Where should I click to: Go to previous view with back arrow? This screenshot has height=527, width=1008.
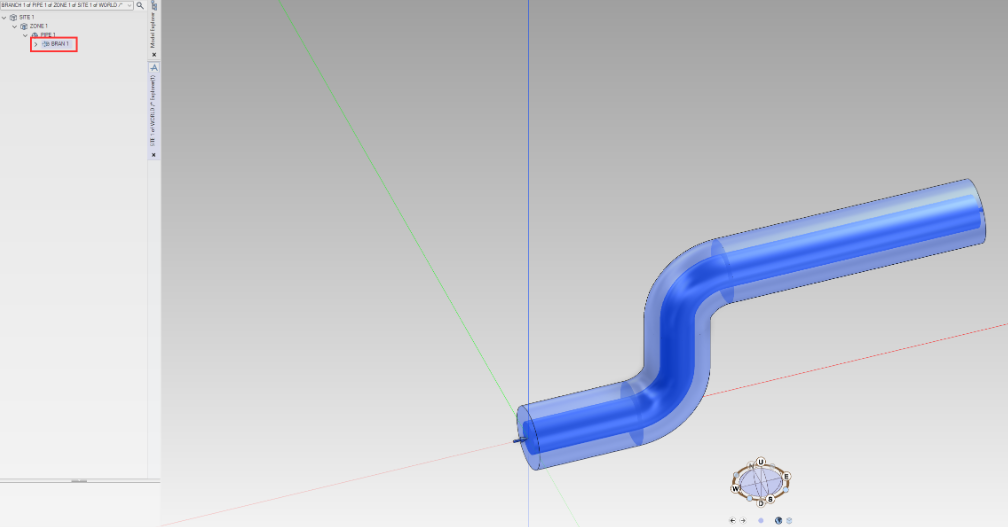click(x=732, y=520)
